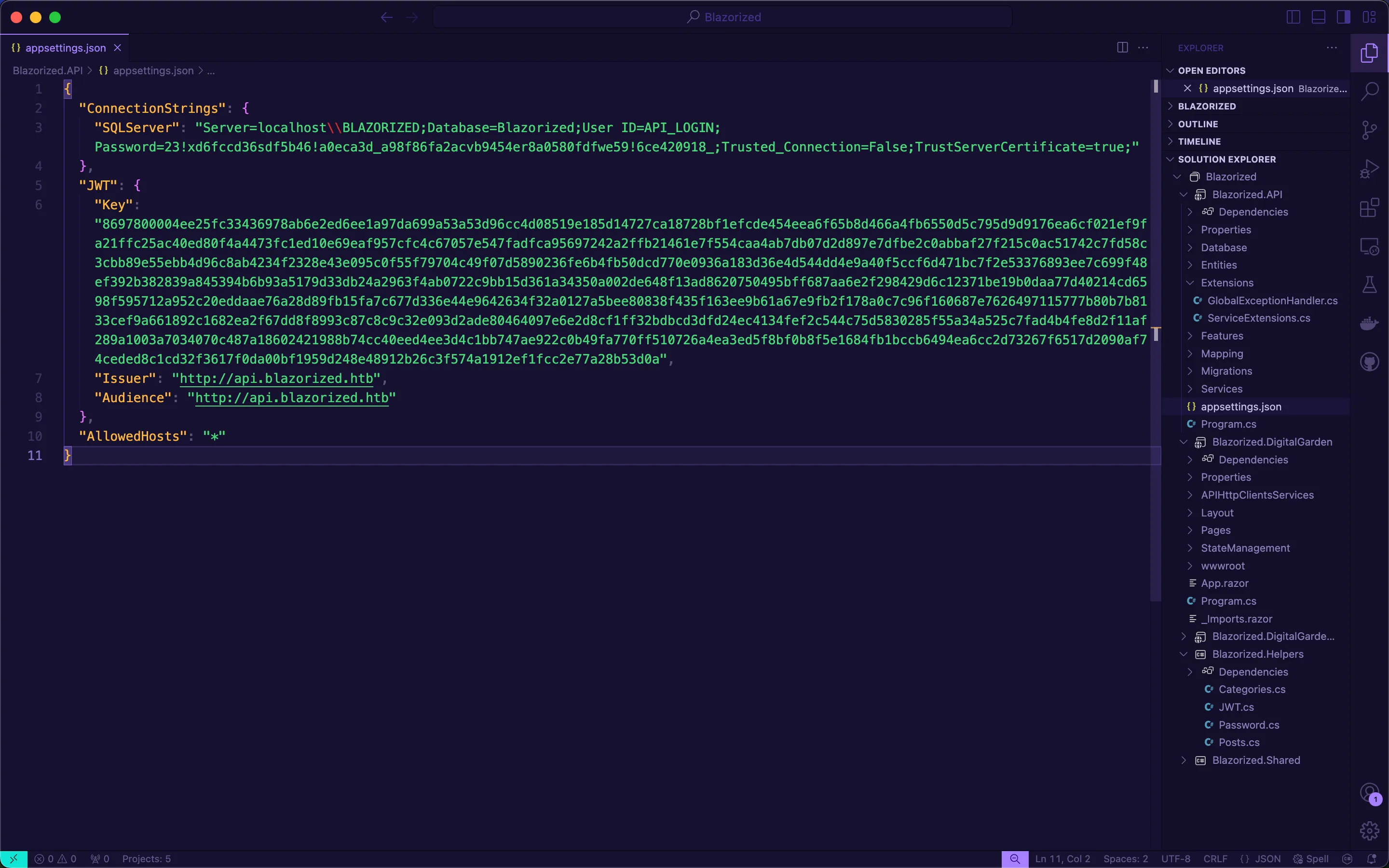Open the Manage gear icon
Viewport: 1389px width, 868px height.
click(x=1370, y=831)
